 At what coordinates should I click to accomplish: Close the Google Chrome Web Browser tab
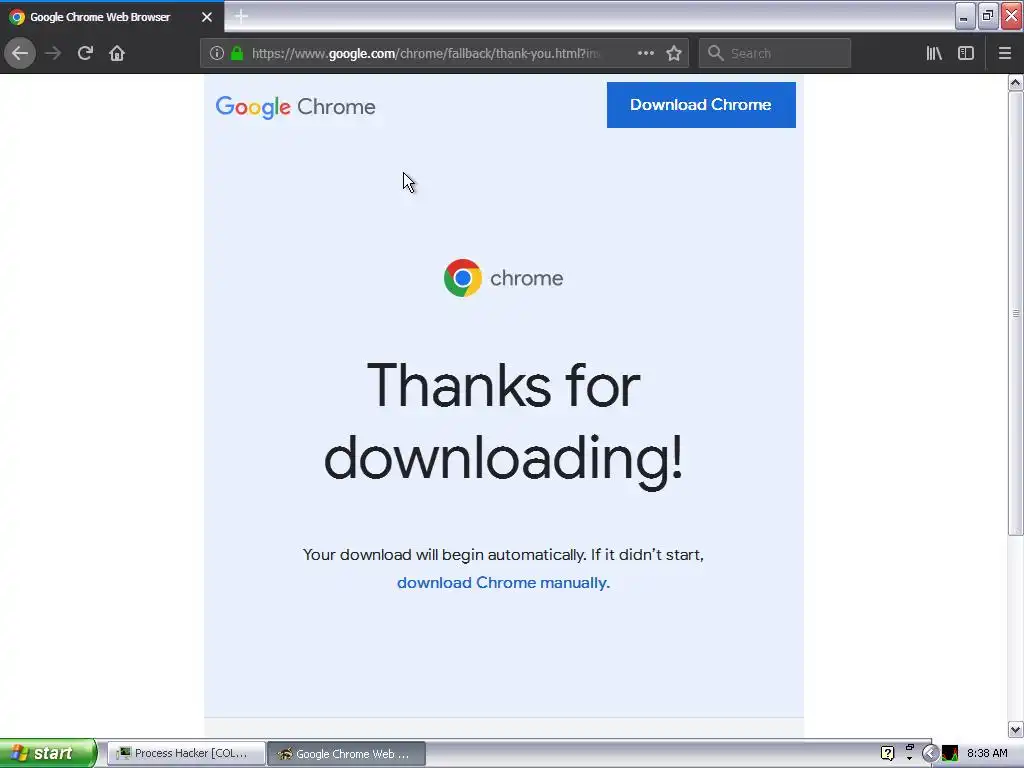point(207,17)
